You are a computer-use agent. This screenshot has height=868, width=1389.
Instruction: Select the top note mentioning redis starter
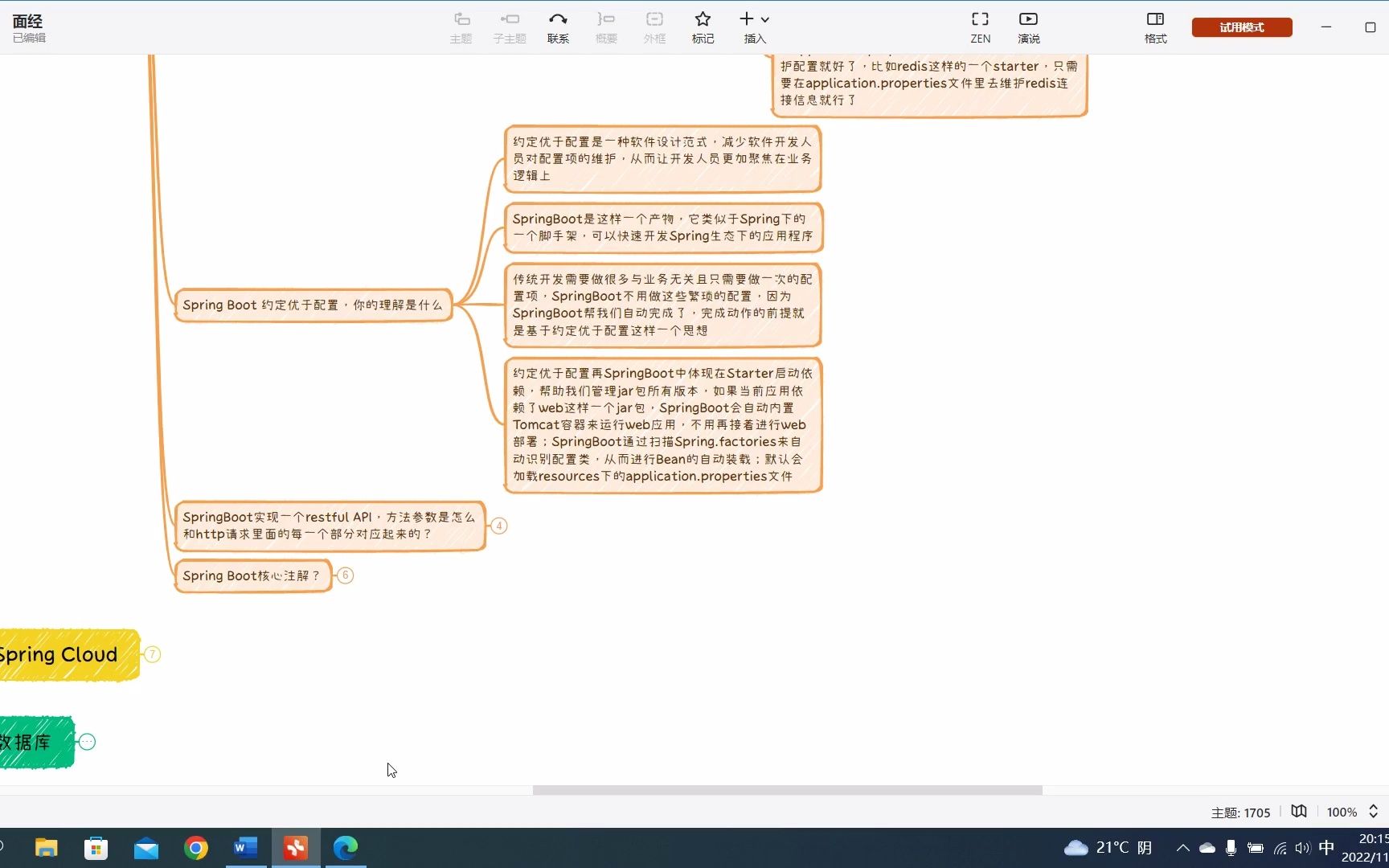(x=928, y=84)
